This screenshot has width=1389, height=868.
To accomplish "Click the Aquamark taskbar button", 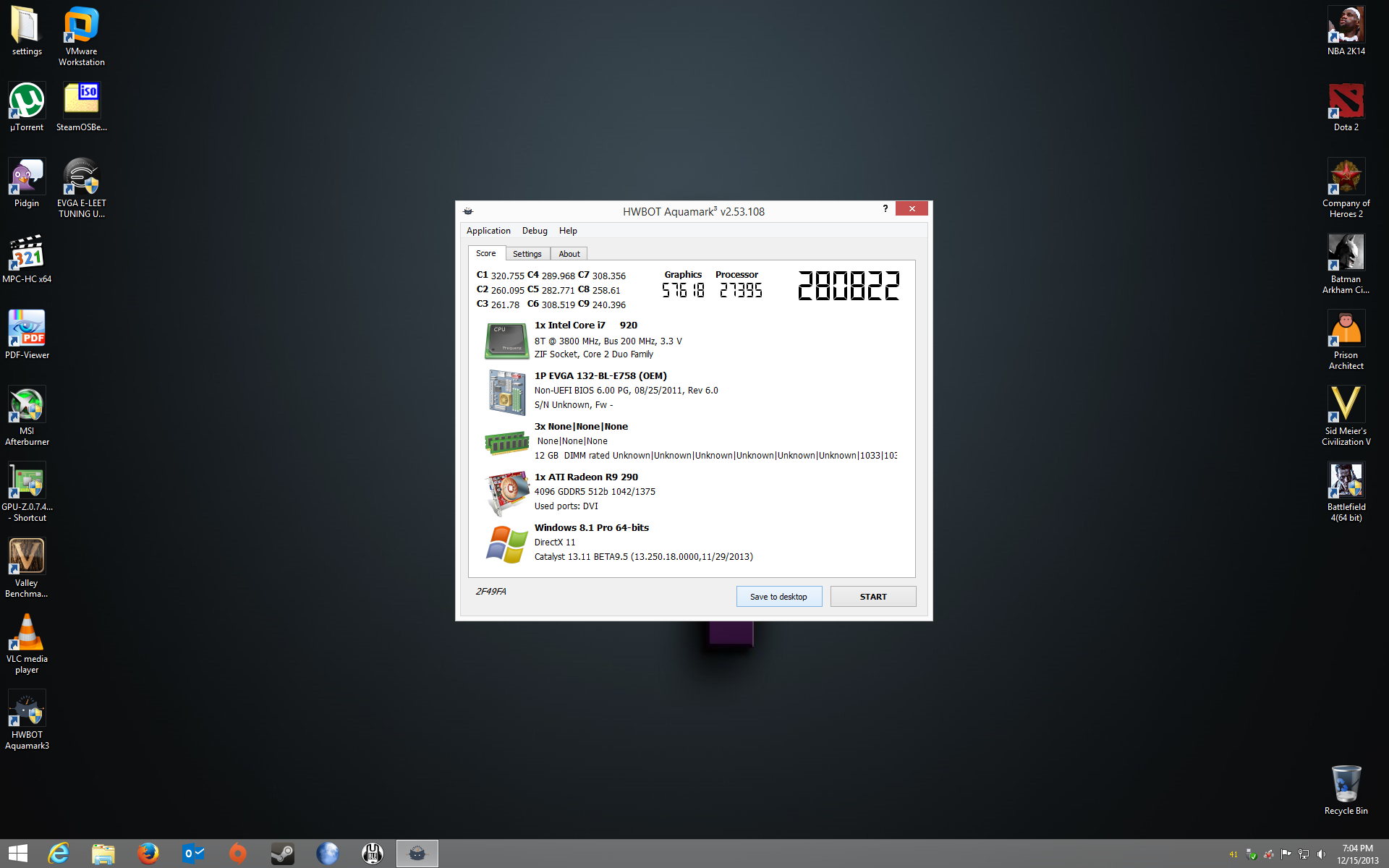I will pos(417,854).
